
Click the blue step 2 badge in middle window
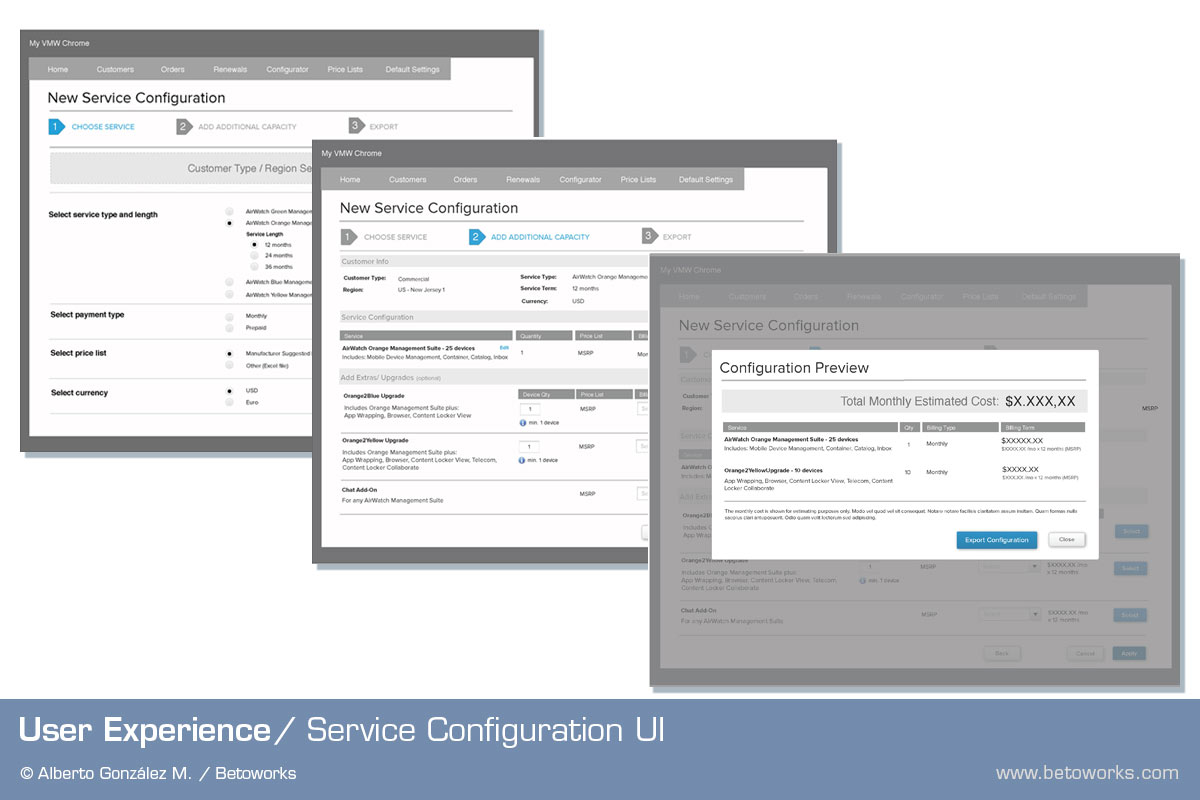[x=477, y=237]
